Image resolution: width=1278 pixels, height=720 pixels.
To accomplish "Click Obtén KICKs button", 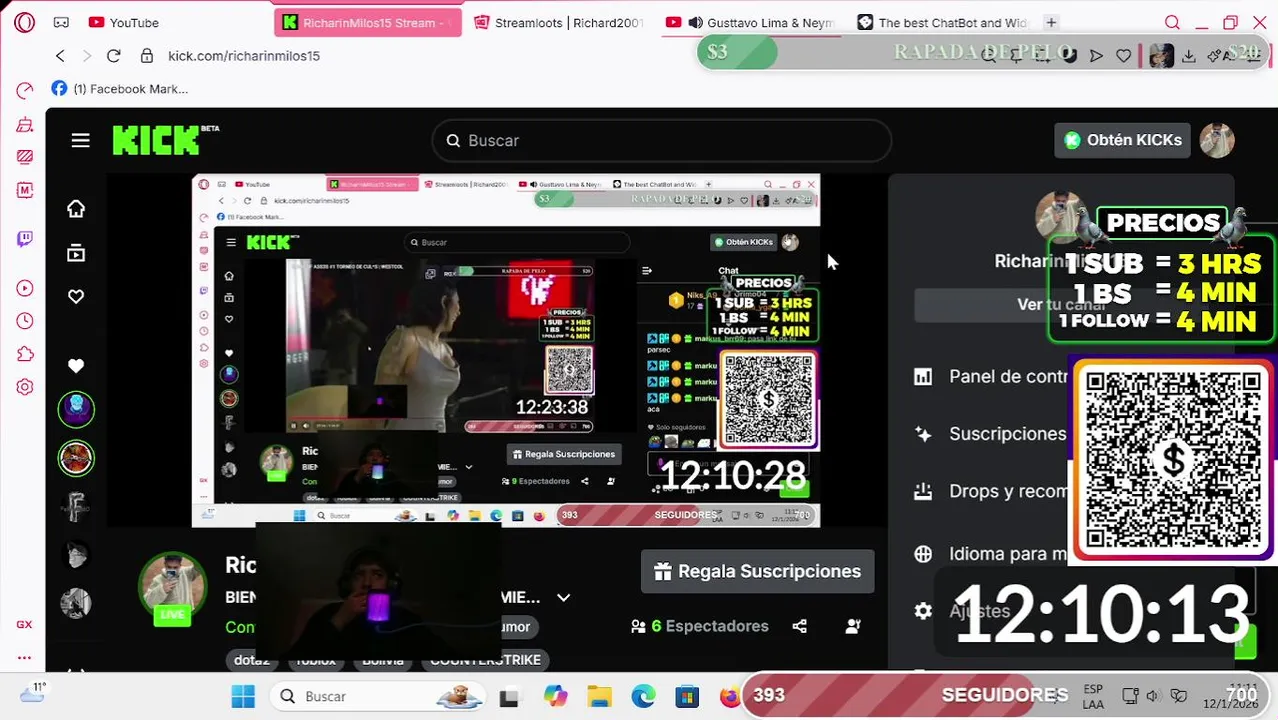I will click(x=1122, y=140).
